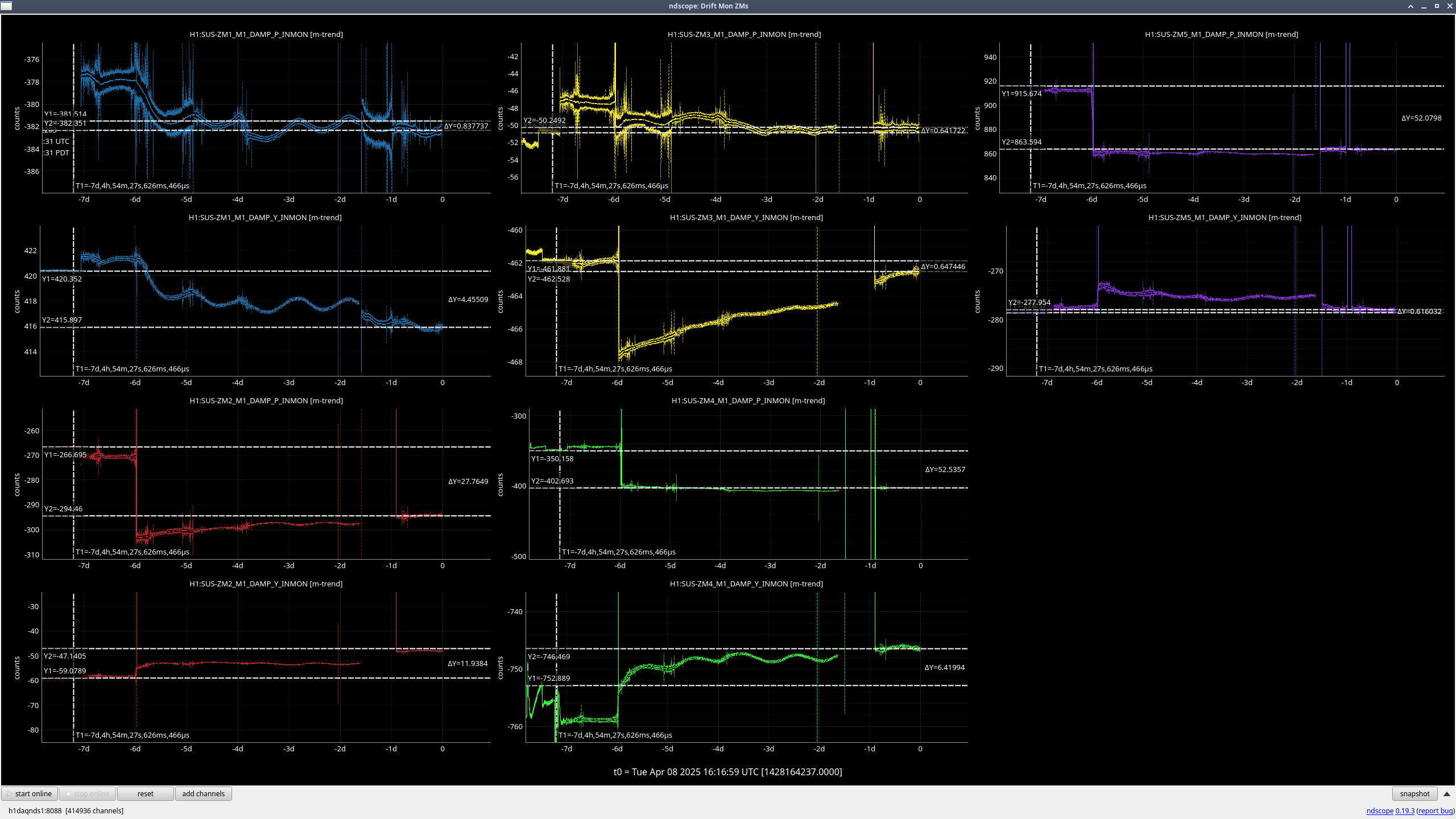Click the ΔY=6.41994 label in ZM4 Y plot
The image size is (1456, 819).
(x=944, y=667)
